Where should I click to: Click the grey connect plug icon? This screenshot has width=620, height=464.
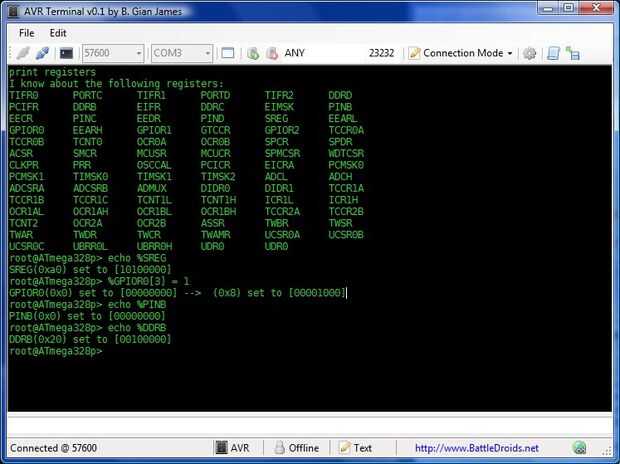tap(23, 53)
